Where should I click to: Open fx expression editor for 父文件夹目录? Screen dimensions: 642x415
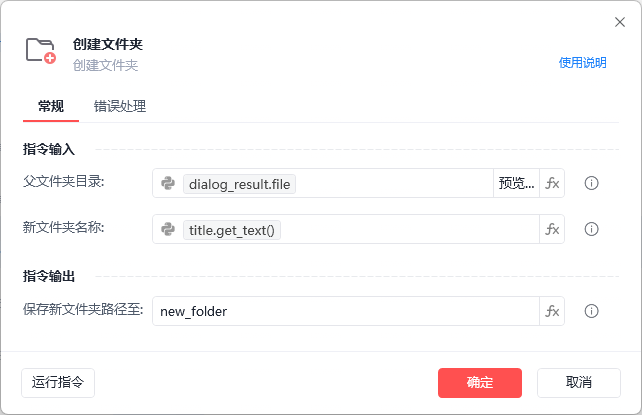click(x=552, y=183)
